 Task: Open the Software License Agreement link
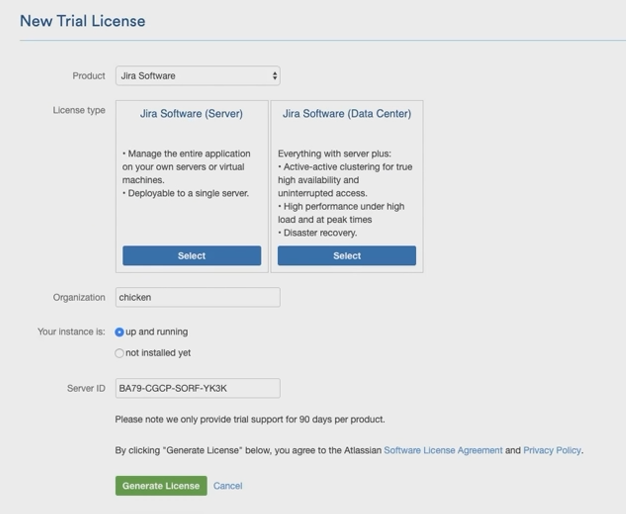[x=443, y=450]
